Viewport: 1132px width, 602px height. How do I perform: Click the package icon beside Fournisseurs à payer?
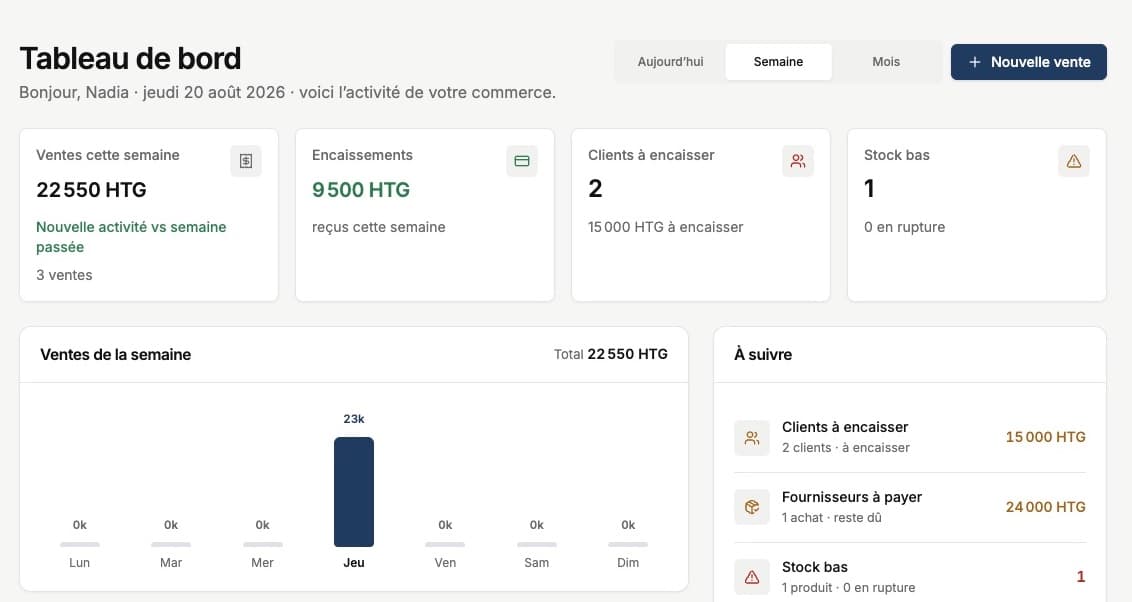(x=752, y=507)
